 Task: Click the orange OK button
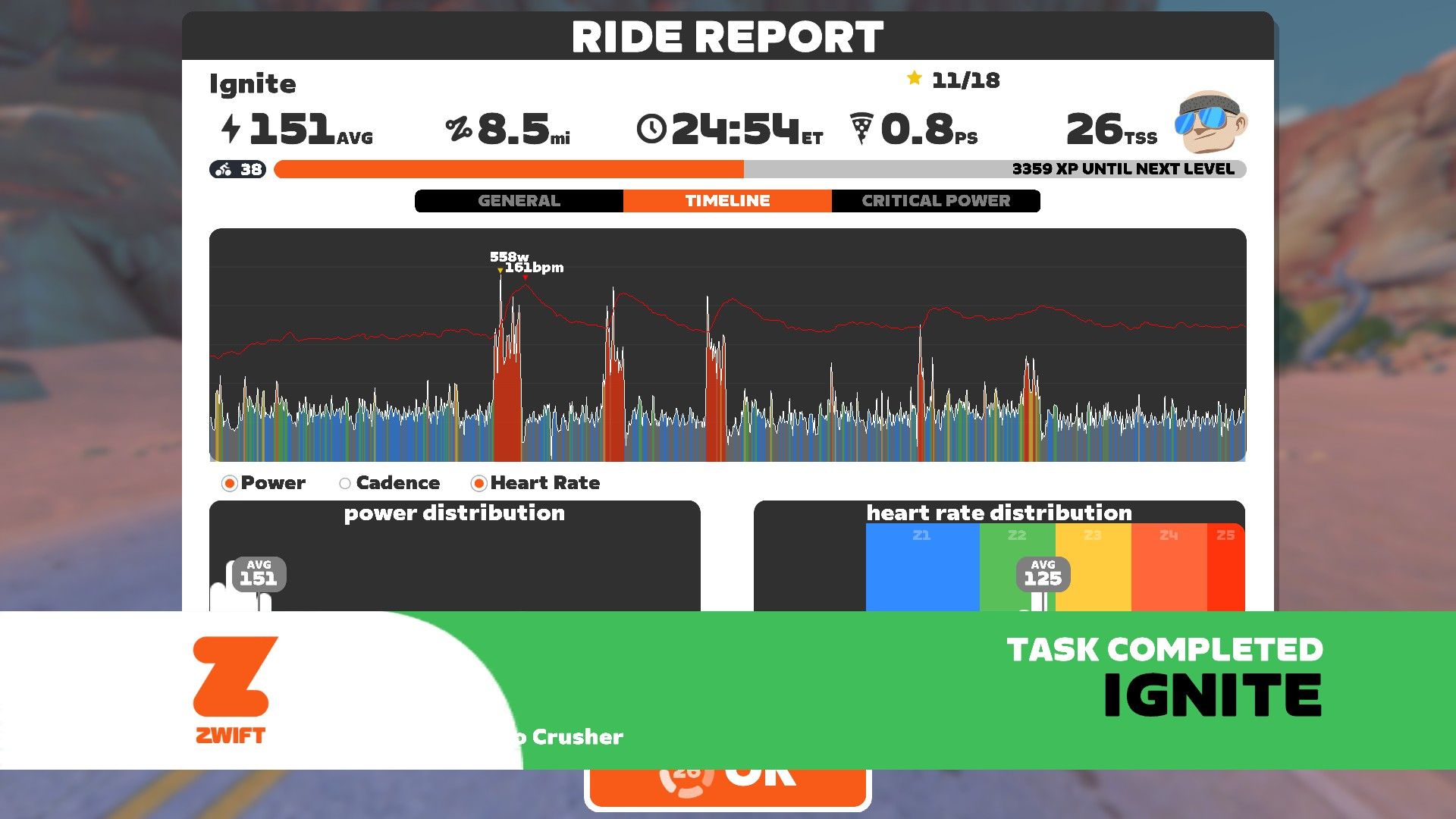click(728, 788)
